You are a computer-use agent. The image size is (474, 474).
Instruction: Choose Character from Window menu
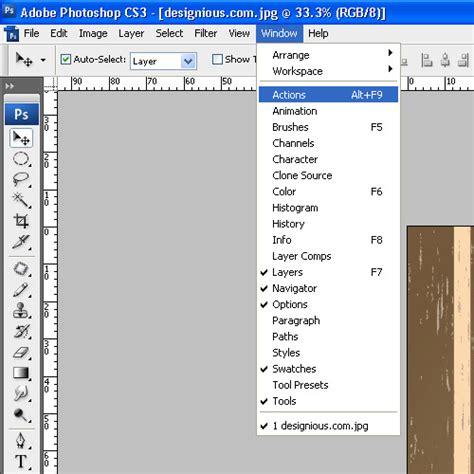pyautogui.click(x=328, y=159)
